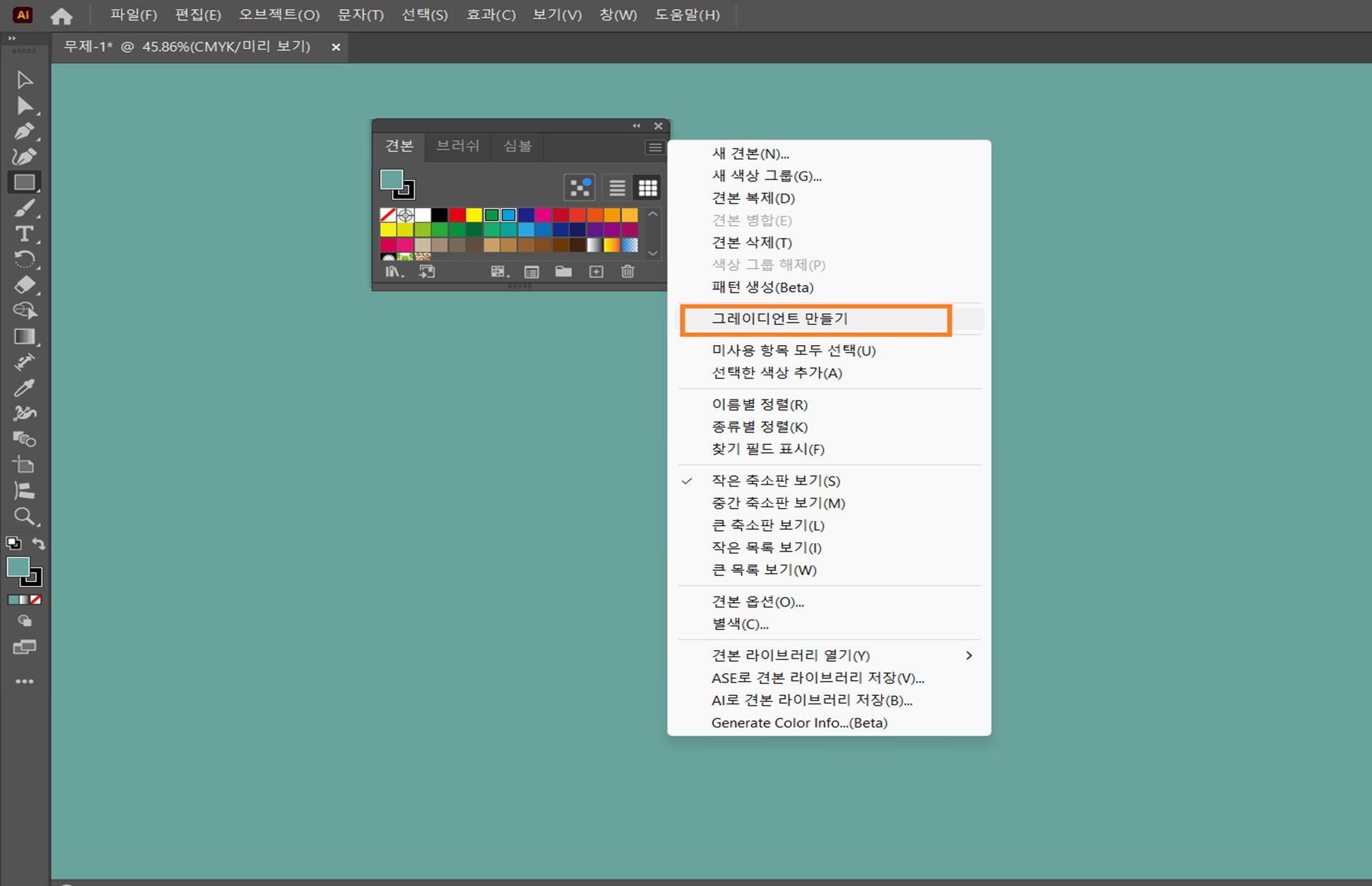Viewport: 1372px width, 886px height.
Task: Click the trash icon in swatches panel
Action: [627, 272]
